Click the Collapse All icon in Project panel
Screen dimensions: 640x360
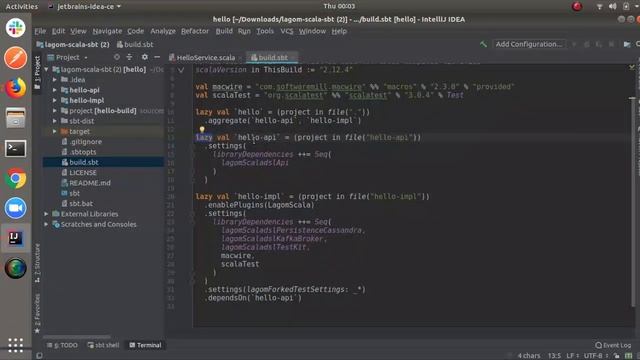tap(129, 57)
